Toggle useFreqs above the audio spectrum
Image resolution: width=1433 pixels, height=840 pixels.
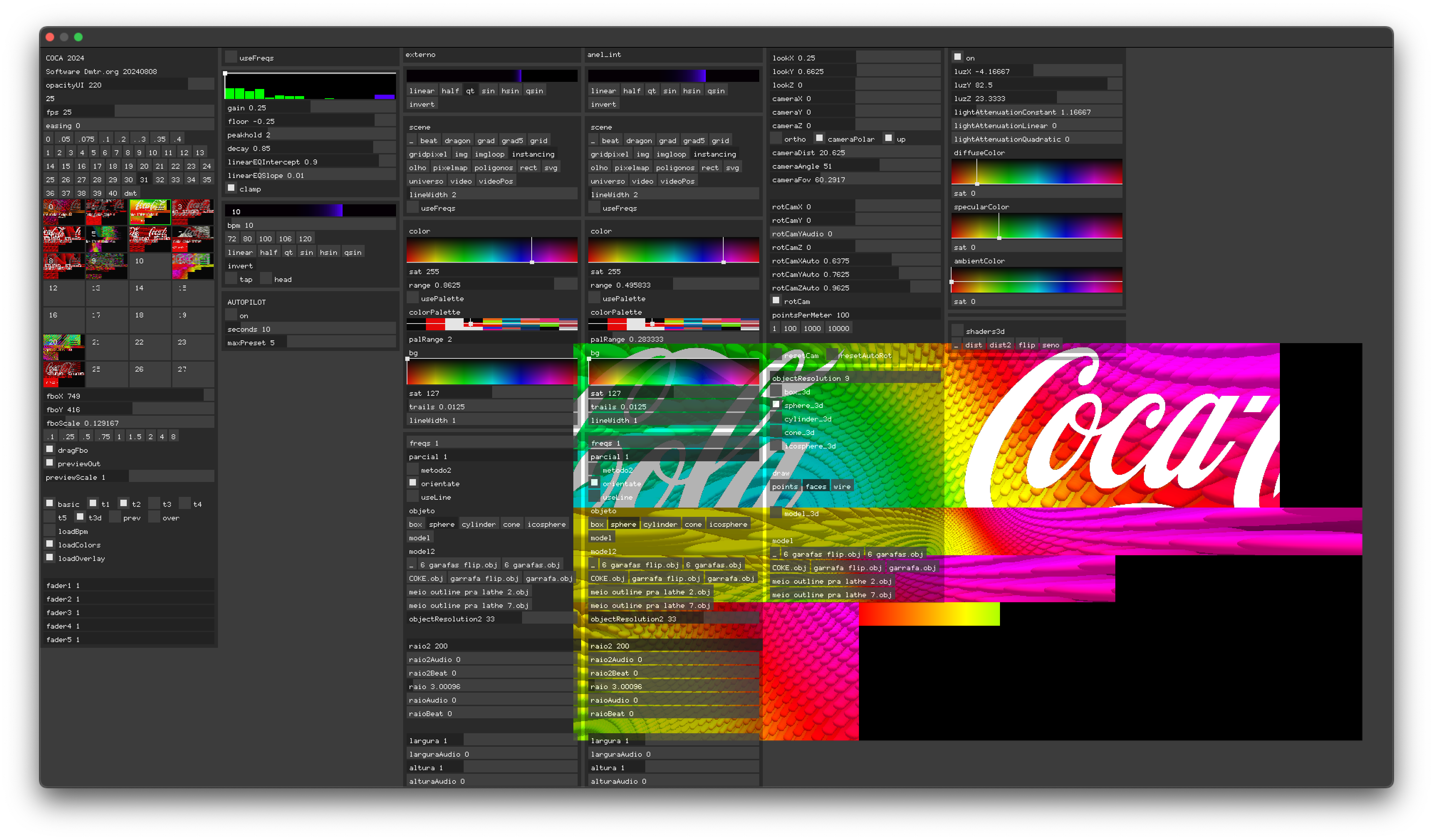coord(231,57)
